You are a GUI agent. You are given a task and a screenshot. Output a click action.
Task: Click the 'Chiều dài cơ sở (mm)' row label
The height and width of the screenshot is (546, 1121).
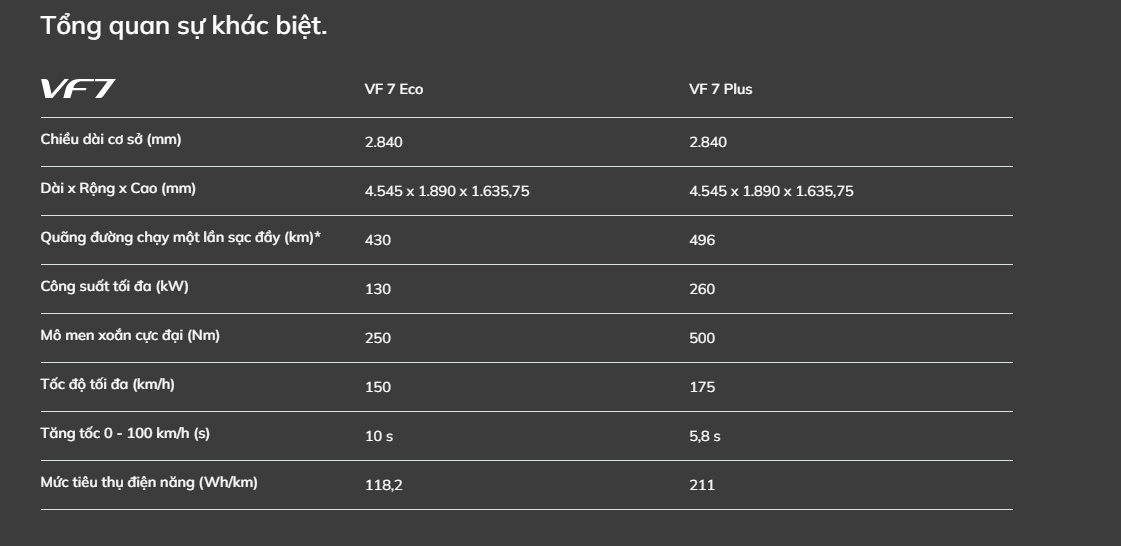(x=111, y=140)
